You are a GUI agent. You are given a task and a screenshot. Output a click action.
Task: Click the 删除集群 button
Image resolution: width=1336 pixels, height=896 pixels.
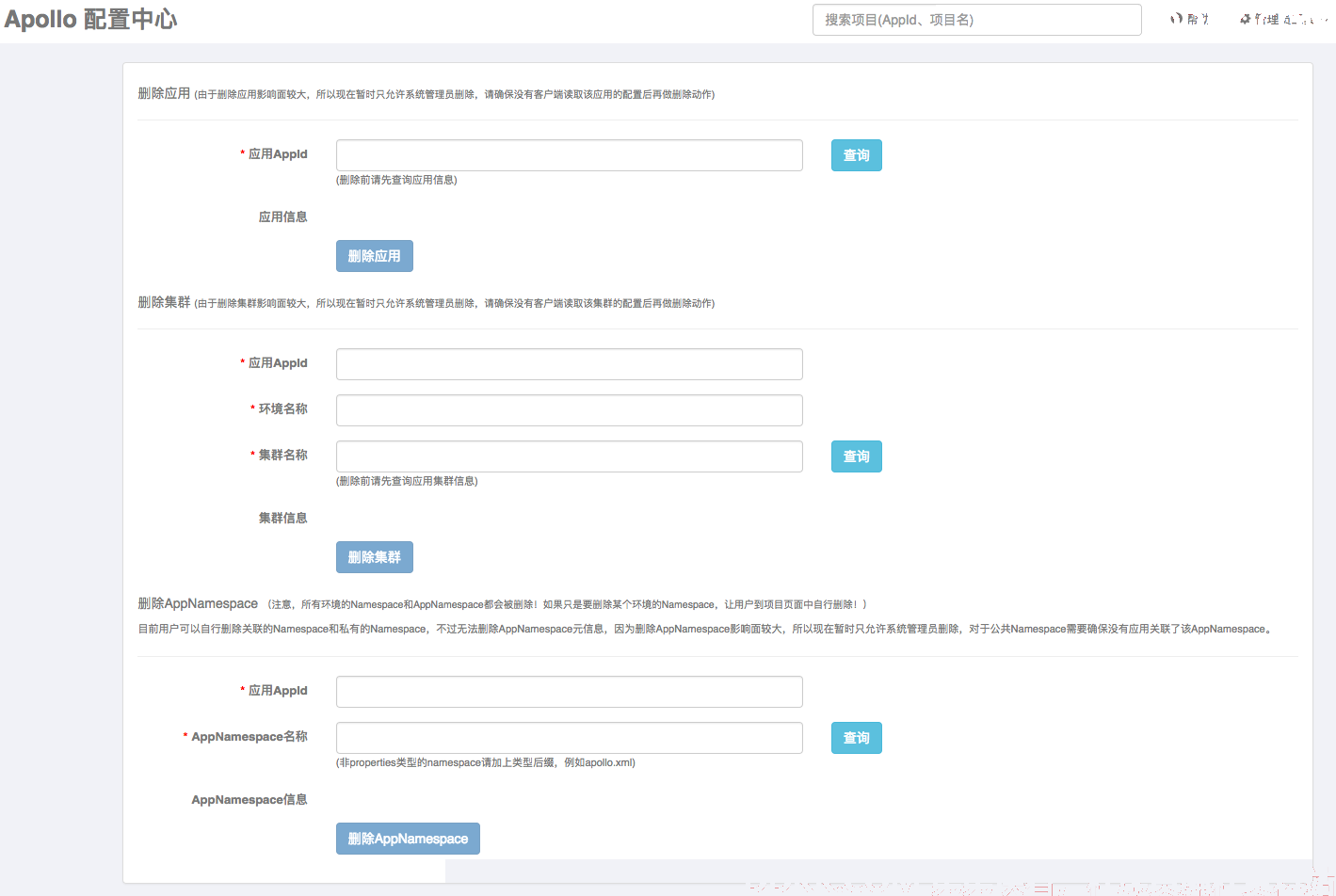[374, 557]
